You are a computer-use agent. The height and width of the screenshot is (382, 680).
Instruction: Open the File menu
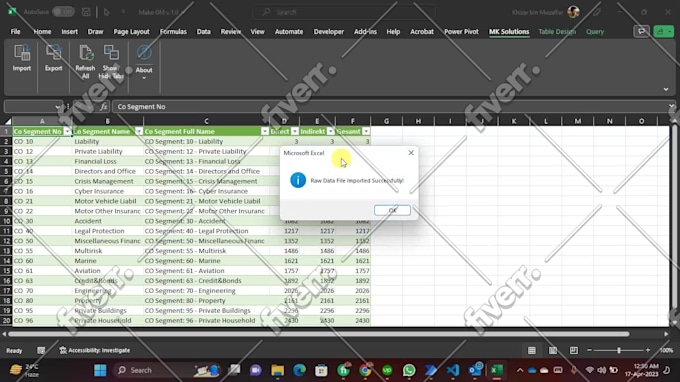[15, 32]
